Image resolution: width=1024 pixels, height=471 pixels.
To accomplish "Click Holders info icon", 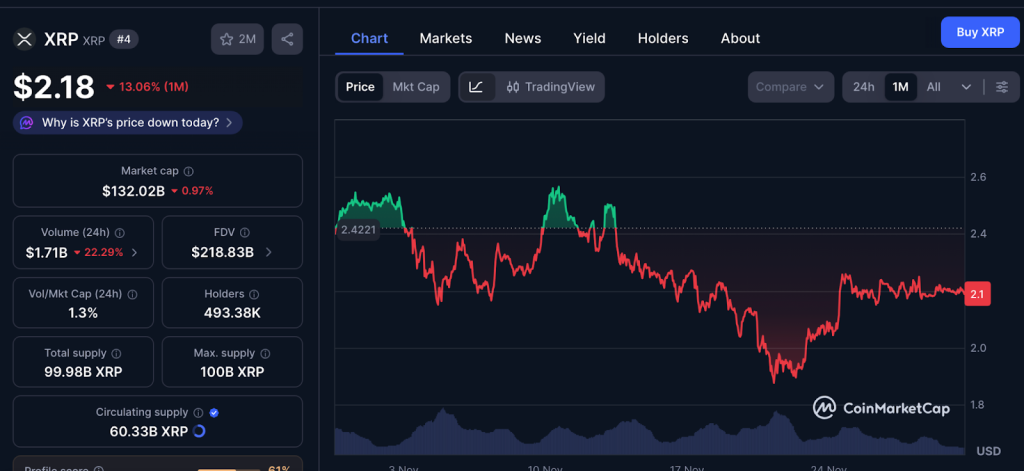I will (x=254, y=295).
